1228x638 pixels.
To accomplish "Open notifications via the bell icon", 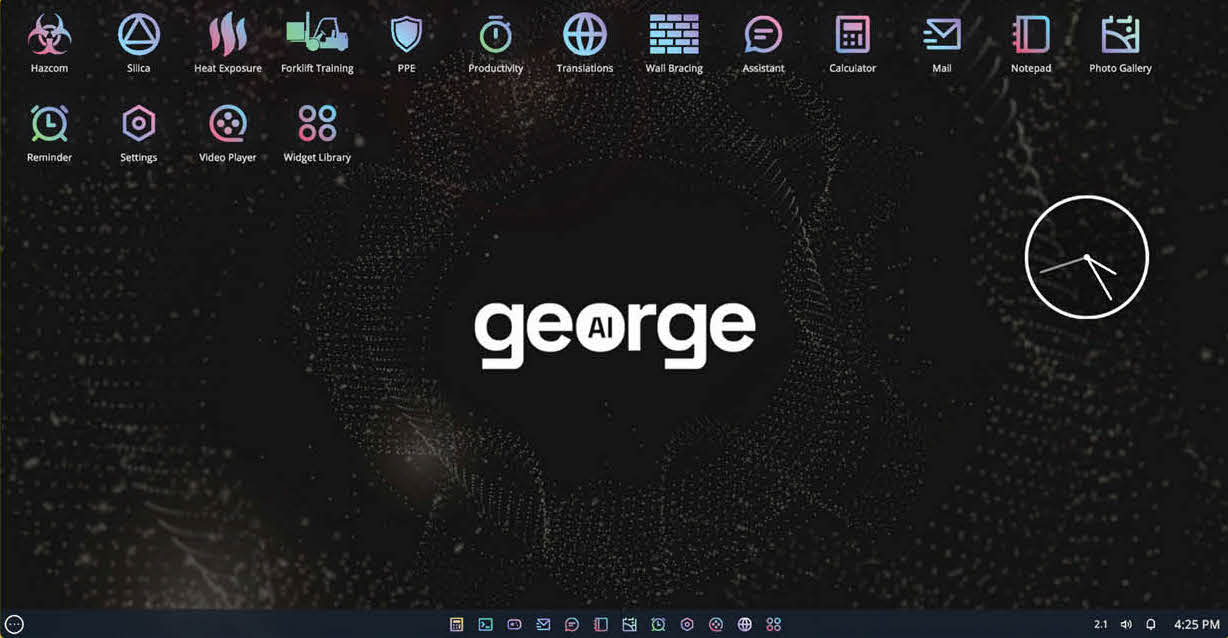I will (1150, 624).
